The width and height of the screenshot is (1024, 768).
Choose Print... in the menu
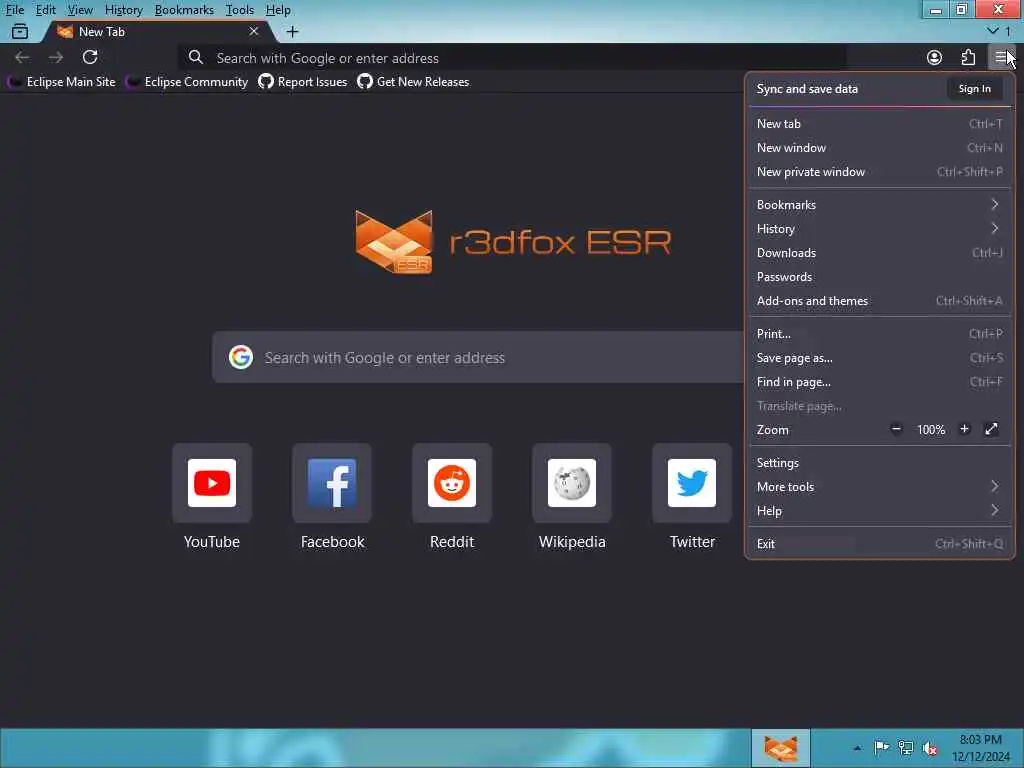pyautogui.click(x=879, y=334)
